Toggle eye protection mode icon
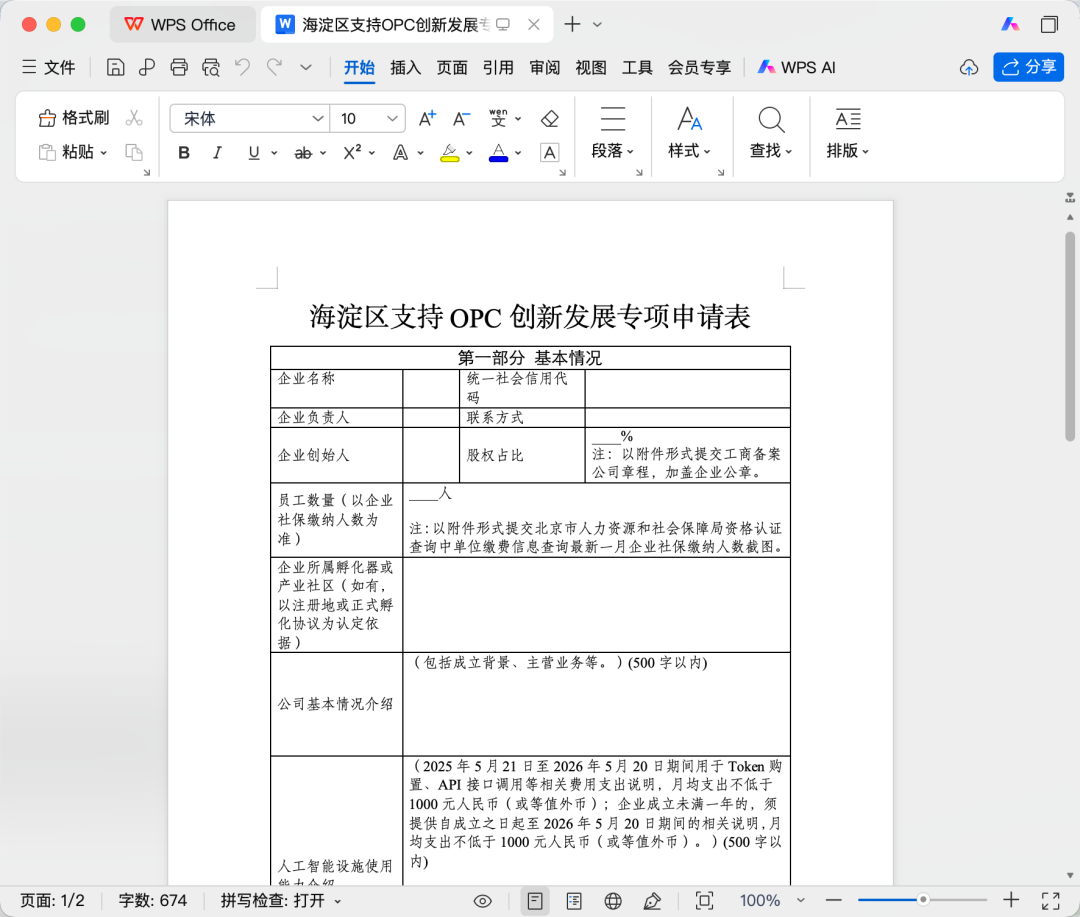Image resolution: width=1080 pixels, height=917 pixels. coord(483,900)
